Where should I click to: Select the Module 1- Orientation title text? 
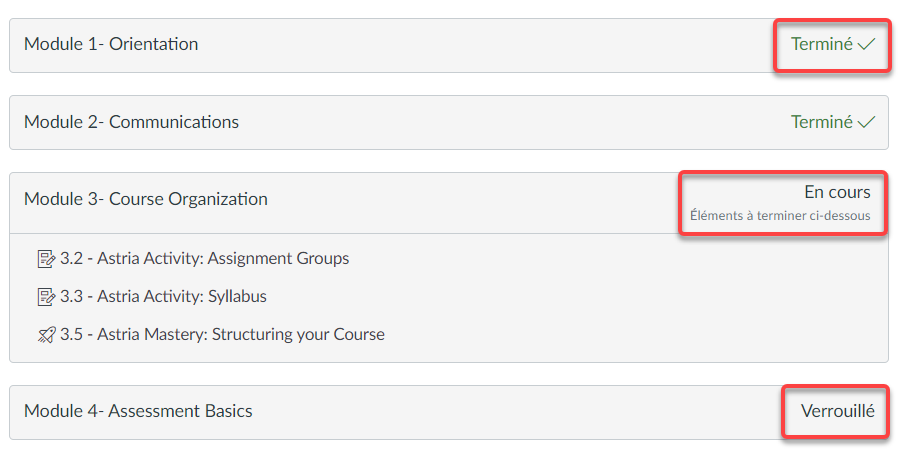111,44
